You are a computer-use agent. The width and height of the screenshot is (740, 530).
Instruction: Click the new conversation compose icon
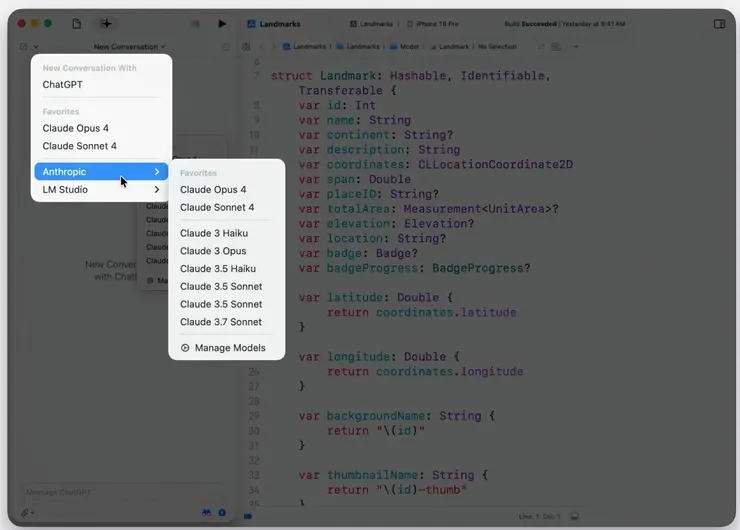point(24,46)
